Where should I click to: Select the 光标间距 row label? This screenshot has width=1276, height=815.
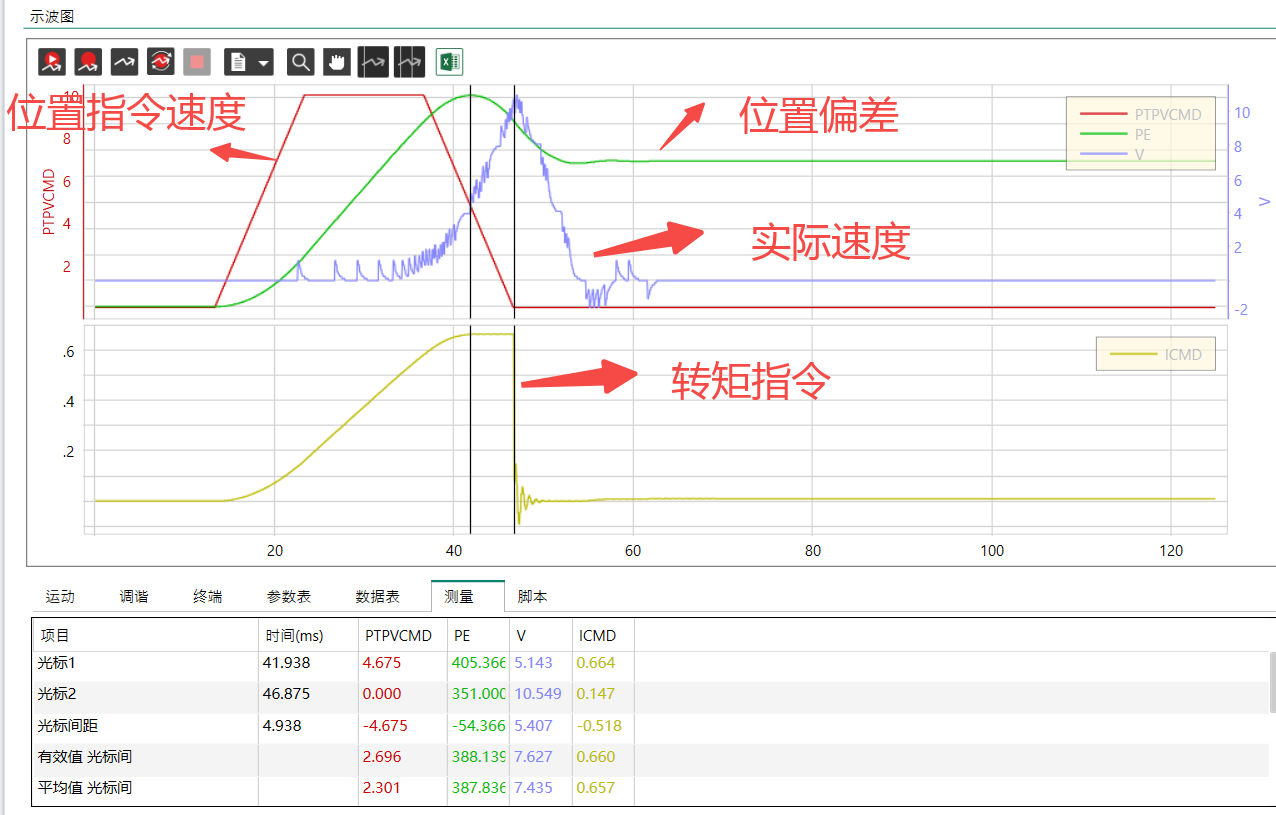tap(68, 726)
